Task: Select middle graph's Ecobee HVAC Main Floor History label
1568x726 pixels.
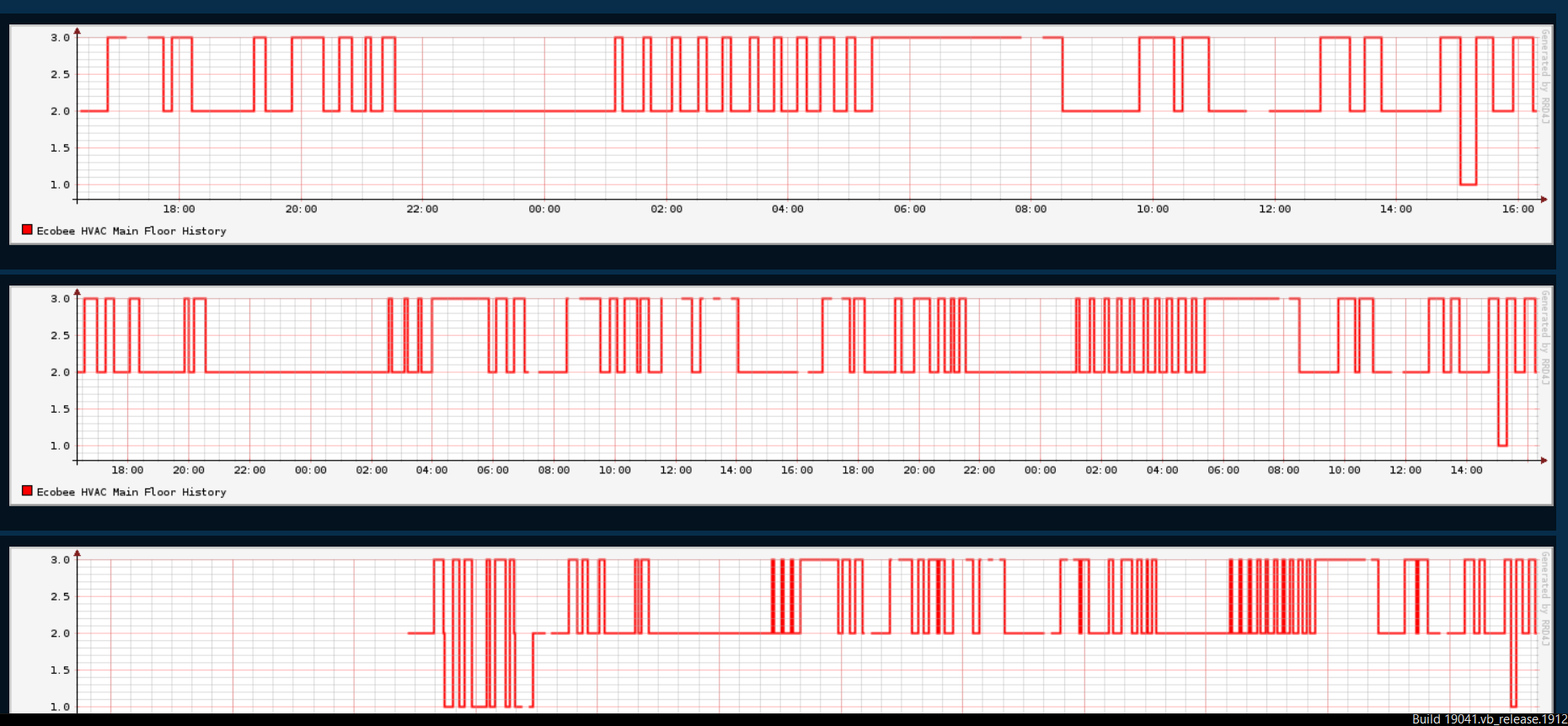Action: pos(131,492)
